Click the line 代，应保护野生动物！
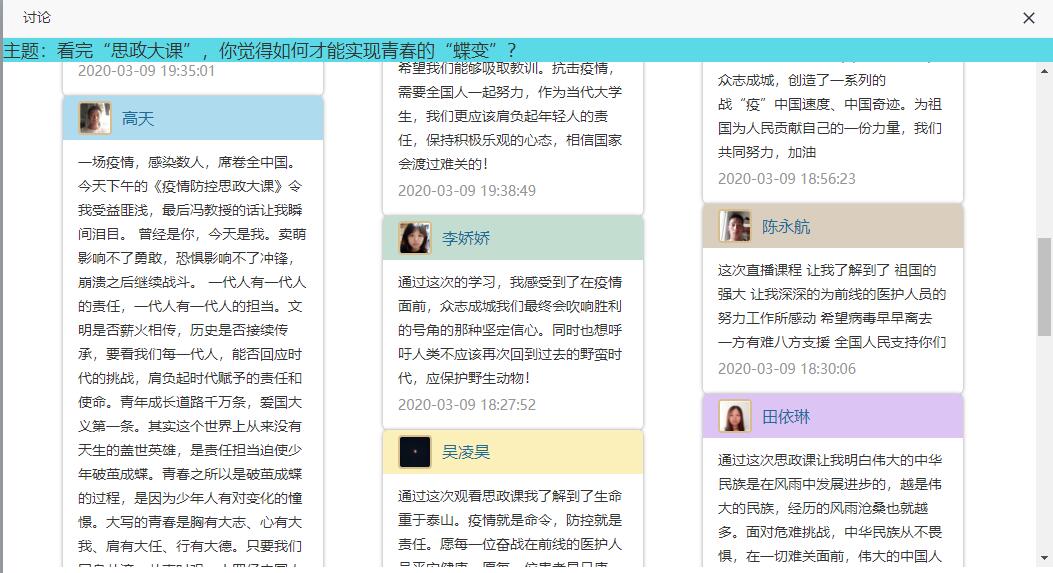 click(464, 378)
